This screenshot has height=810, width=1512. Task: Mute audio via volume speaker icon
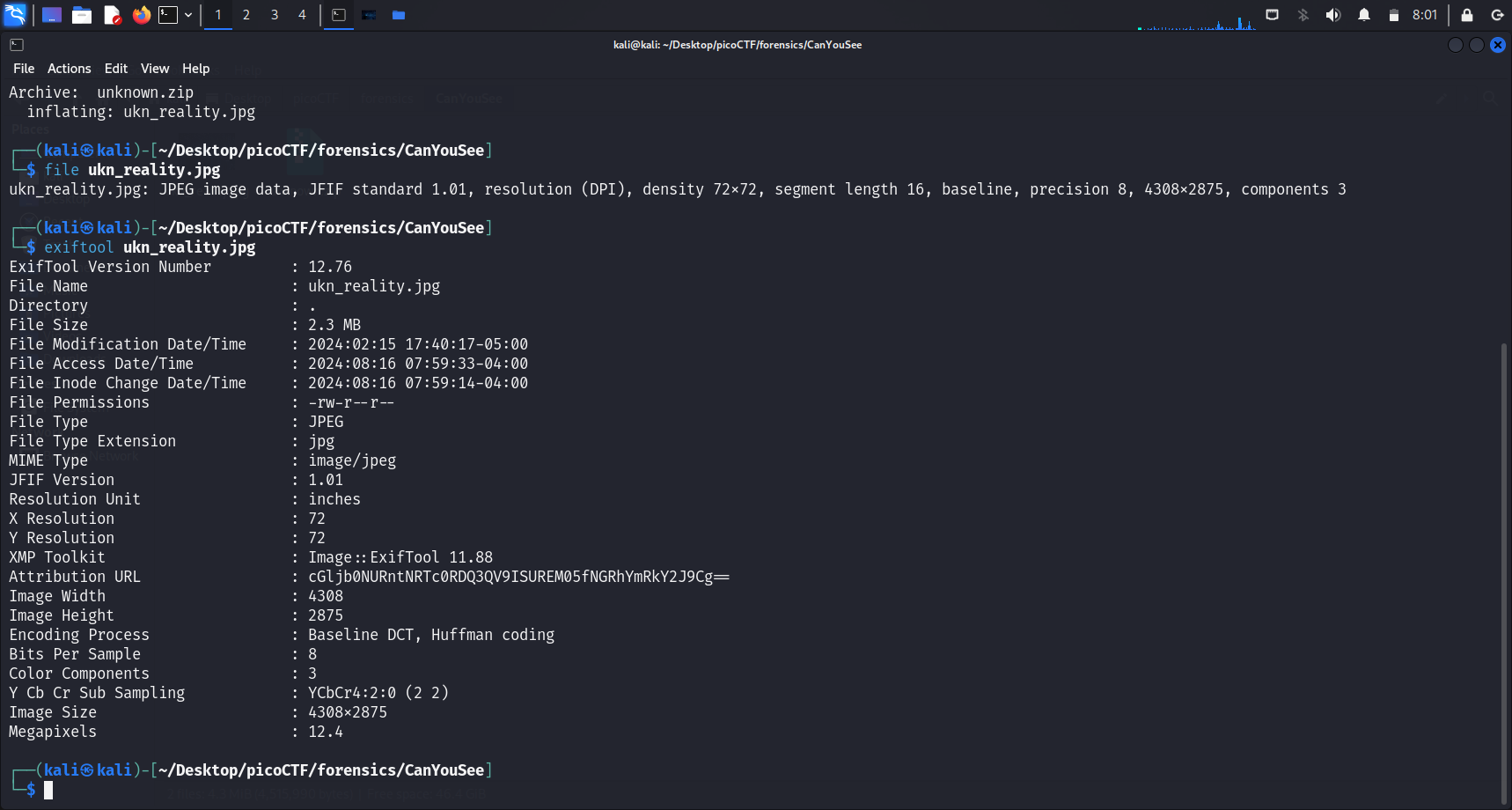[x=1332, y=15]
